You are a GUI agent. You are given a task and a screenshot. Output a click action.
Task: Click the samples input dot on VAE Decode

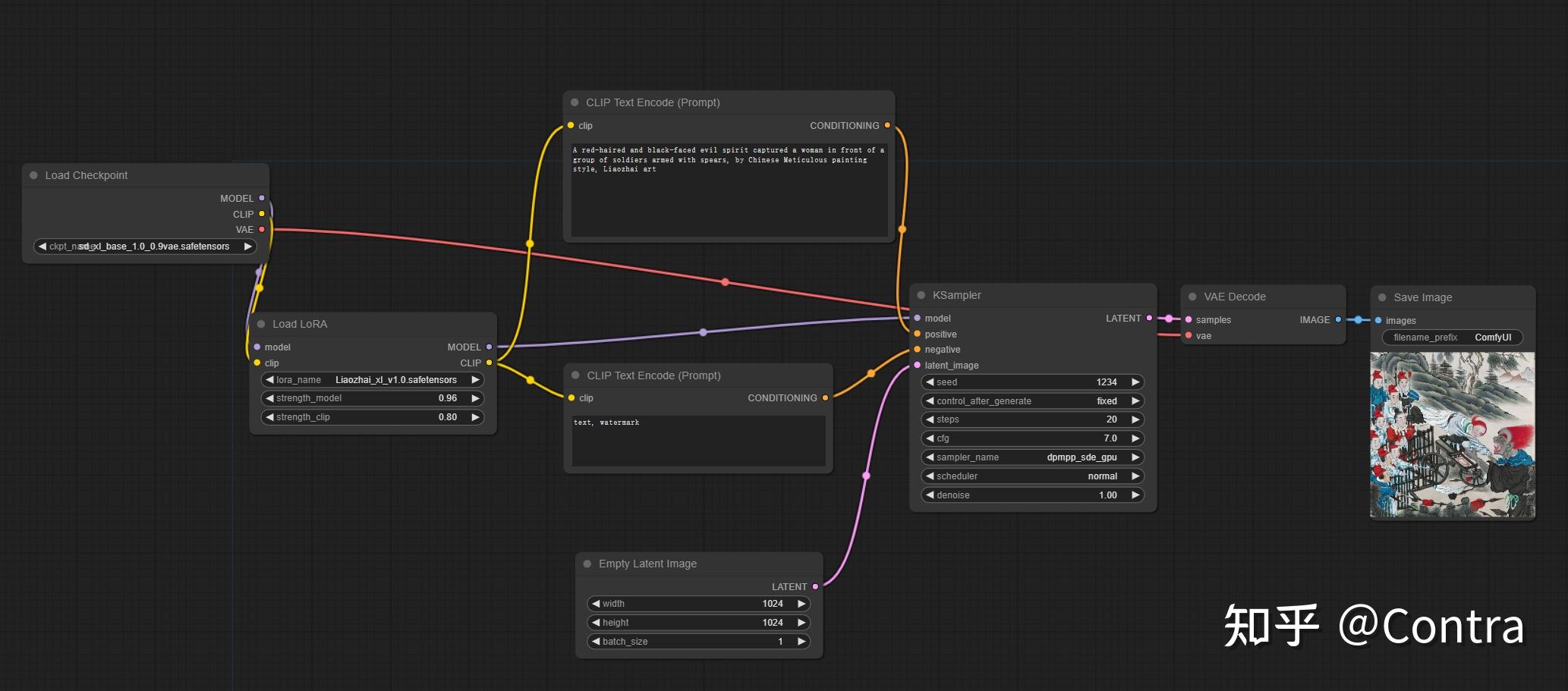[1189, 319]
